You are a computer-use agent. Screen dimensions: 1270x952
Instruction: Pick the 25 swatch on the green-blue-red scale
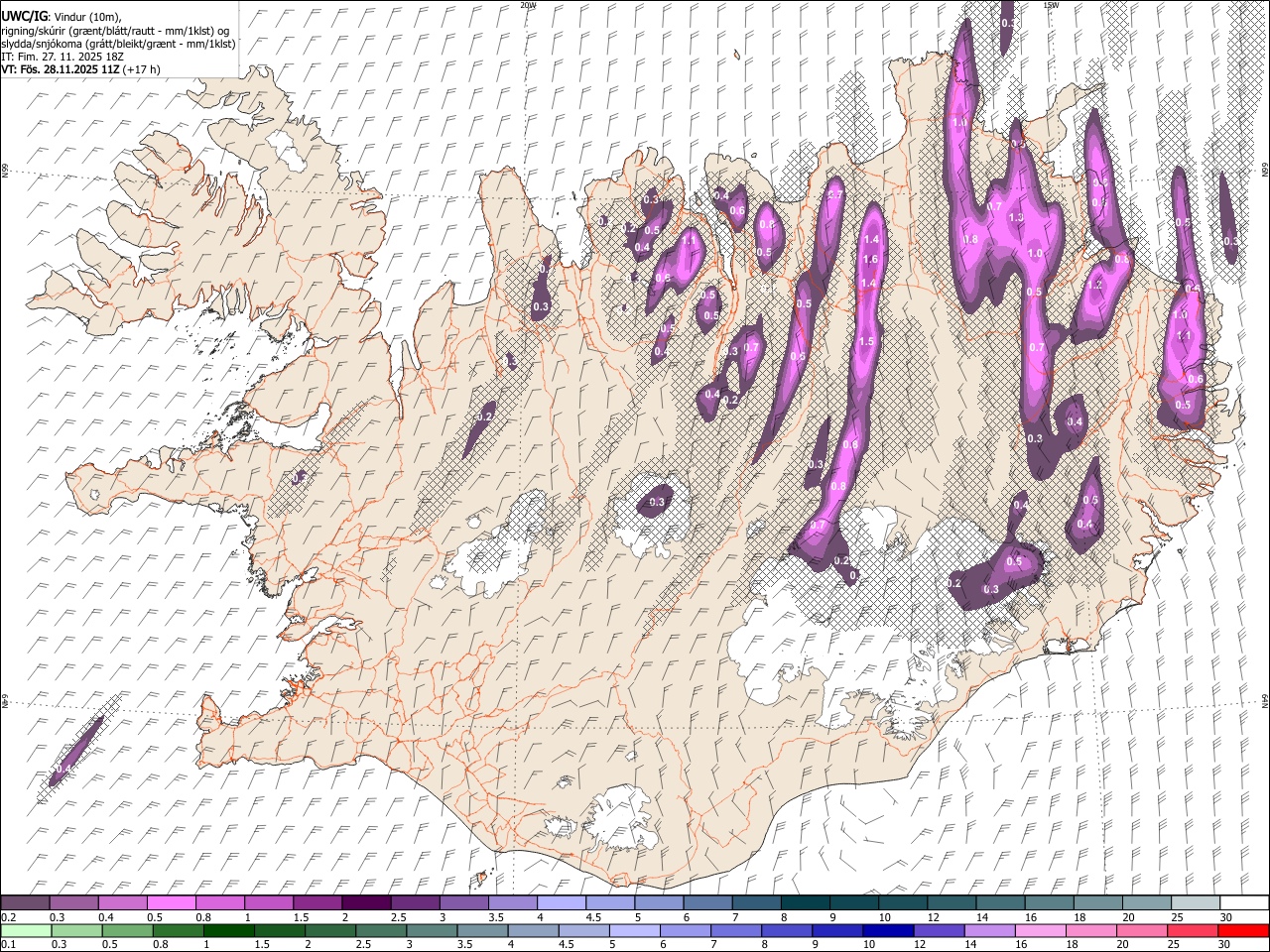[1191, 930]
